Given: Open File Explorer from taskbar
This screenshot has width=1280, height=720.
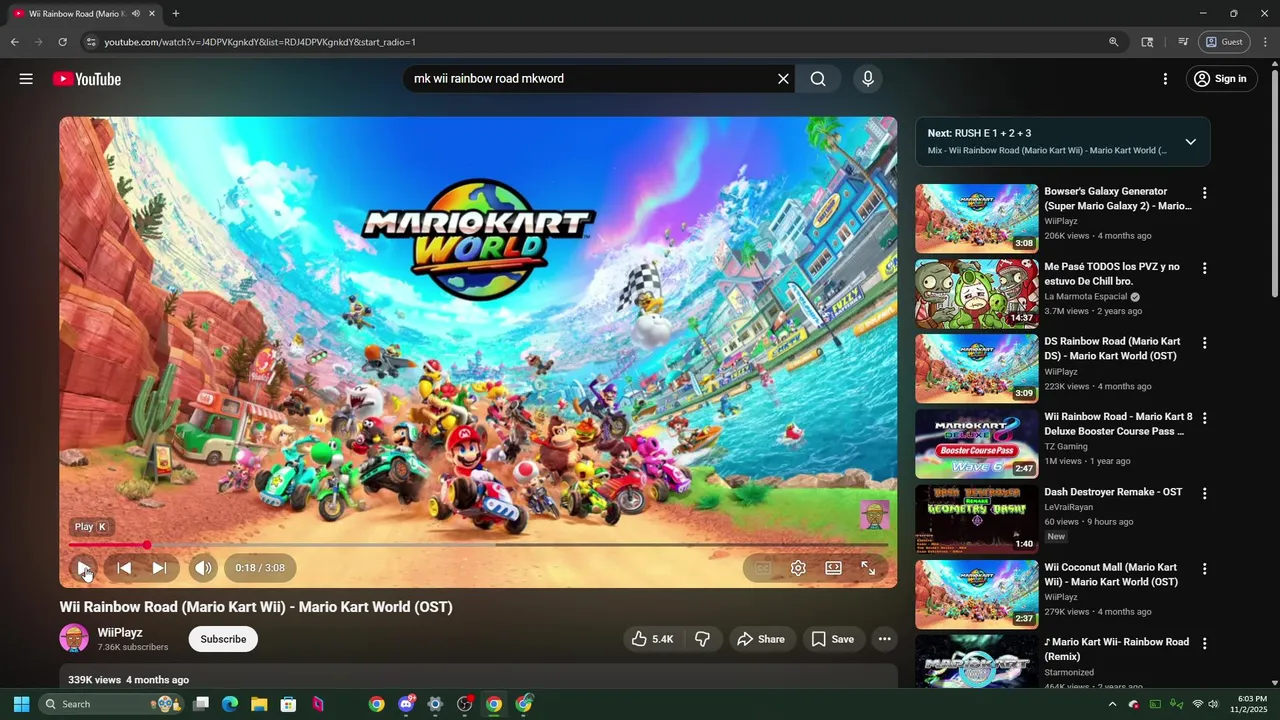Looking at the screenshot, I should click(x=258, y=704).
